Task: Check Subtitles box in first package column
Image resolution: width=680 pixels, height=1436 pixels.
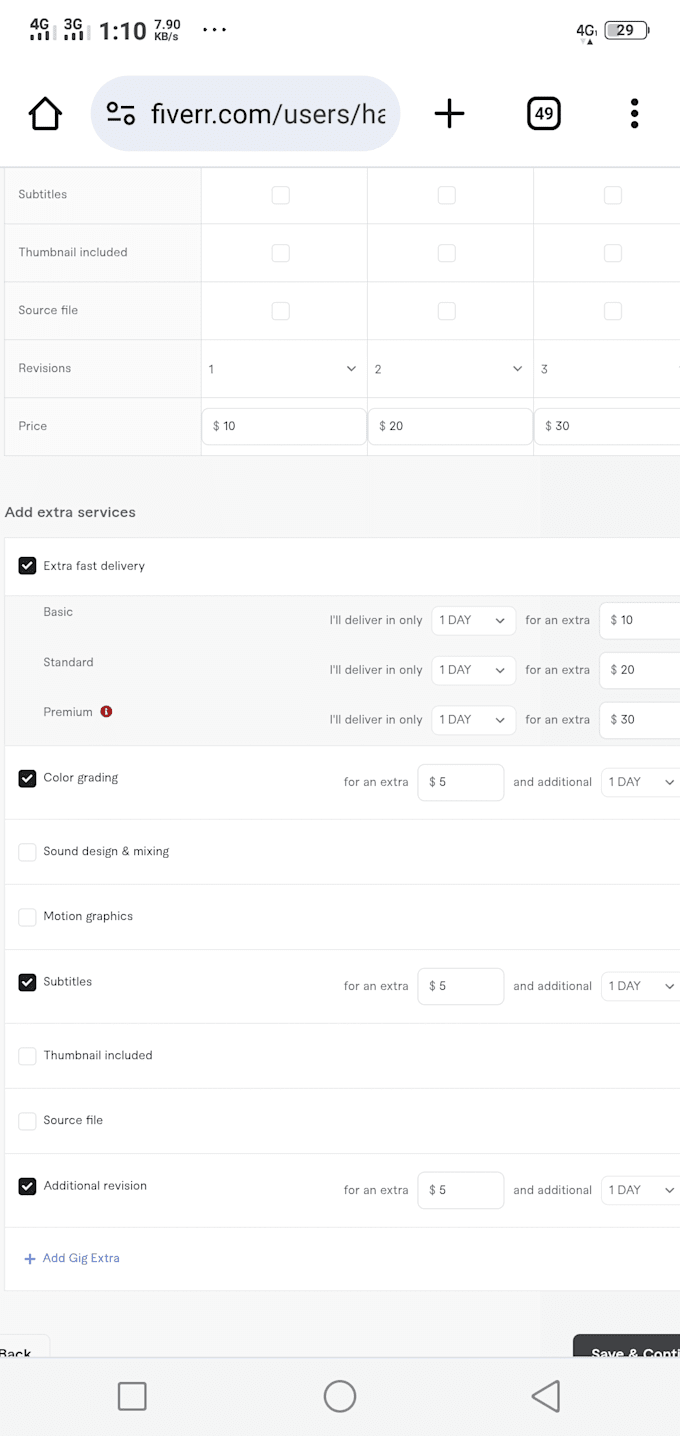Action: click(281, 195)
